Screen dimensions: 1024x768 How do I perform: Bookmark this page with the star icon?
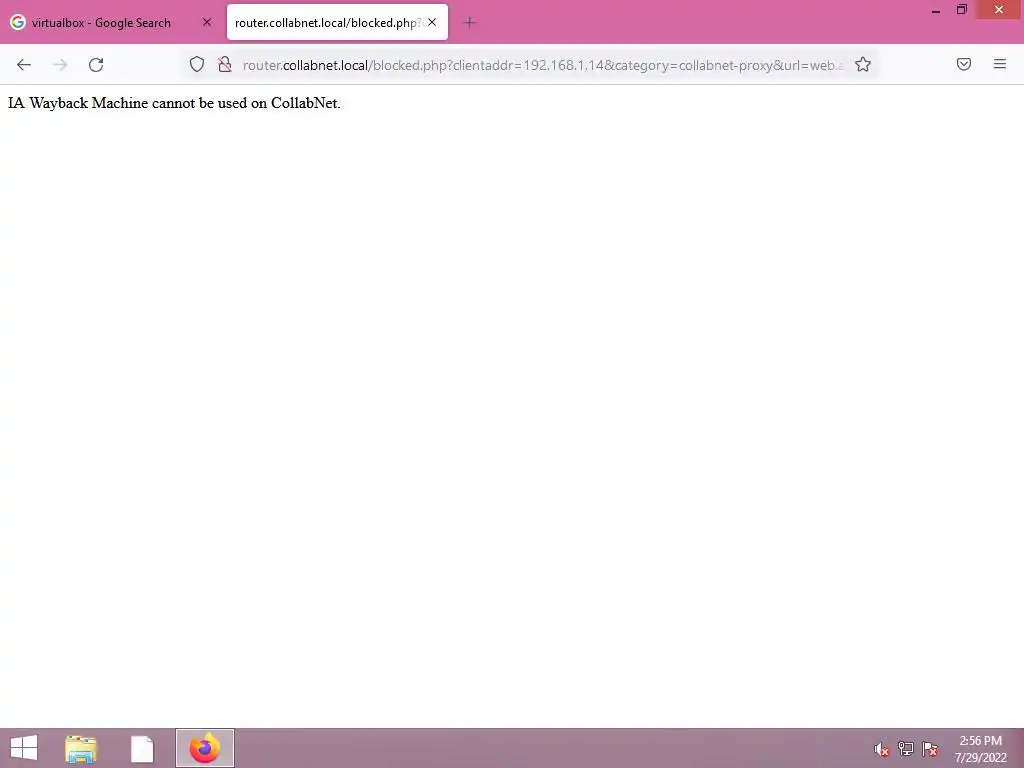coord(863,65)
